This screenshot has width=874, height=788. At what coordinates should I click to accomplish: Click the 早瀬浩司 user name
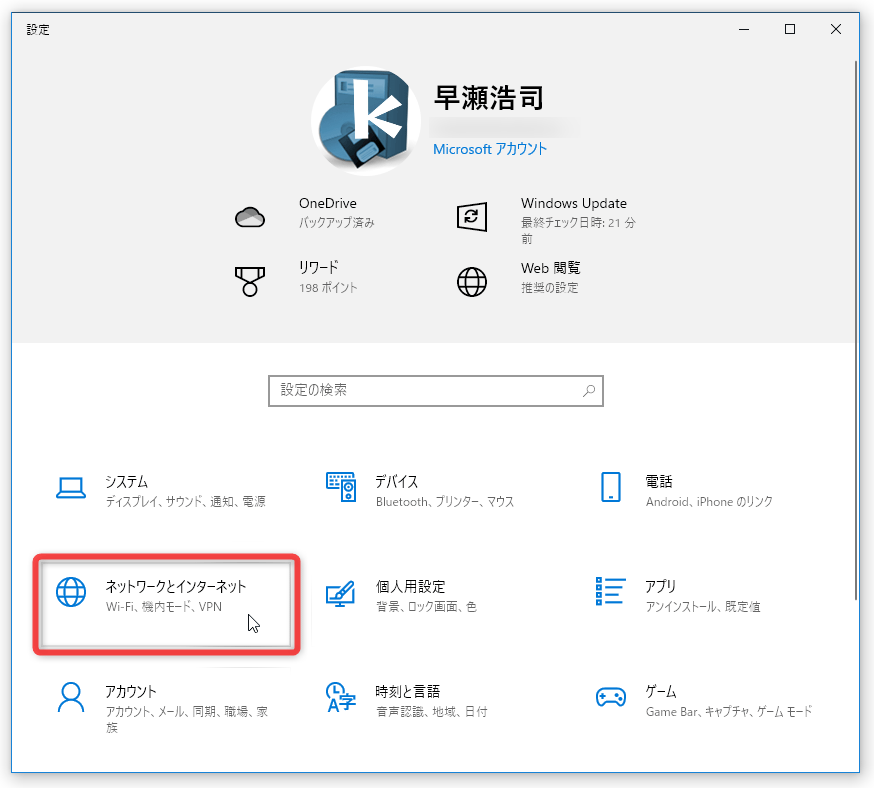tap(488, 98)
